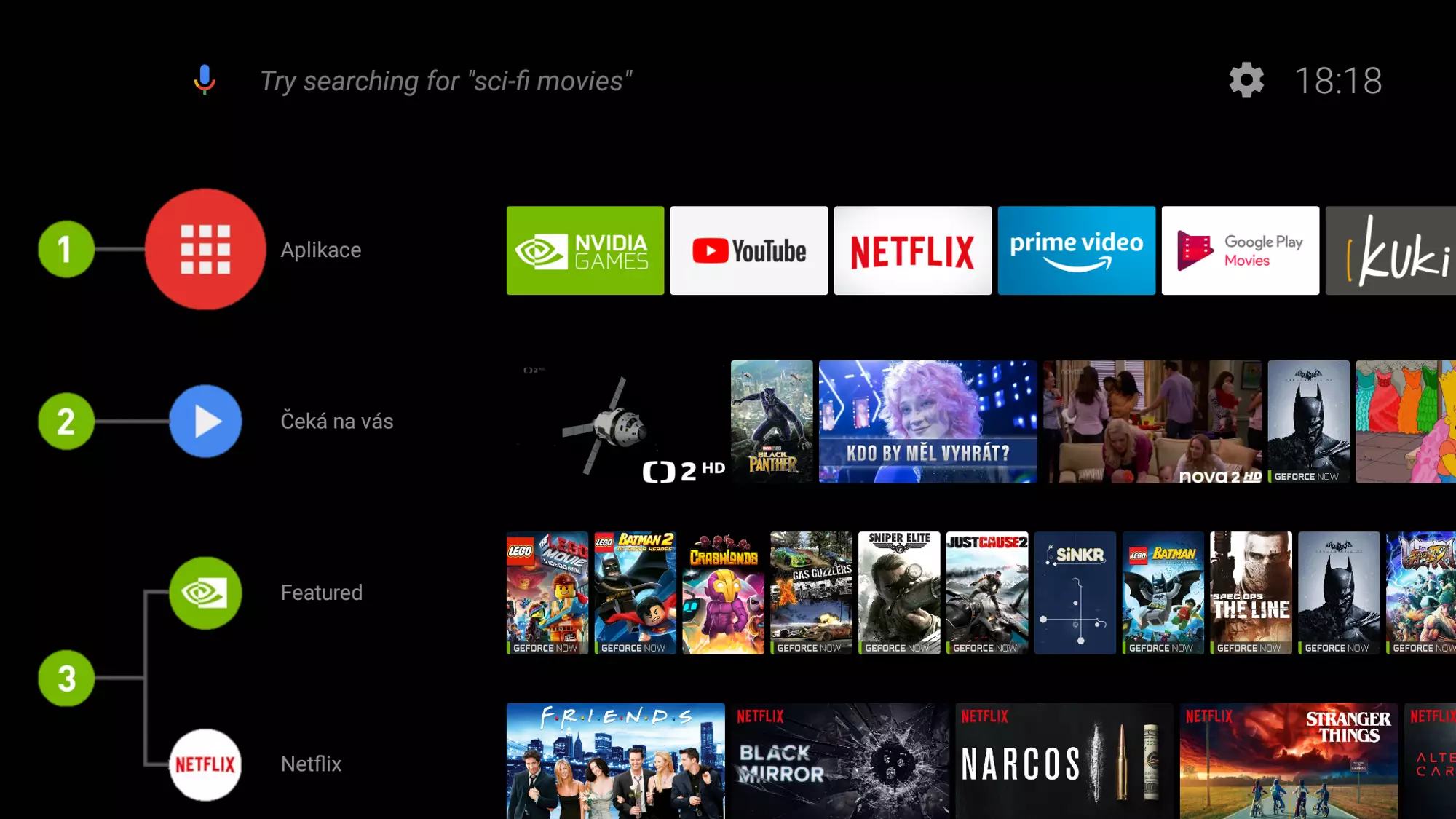Select Crashlands GeForce Now game
1456x819 pixels.
[x=723, y=592]
